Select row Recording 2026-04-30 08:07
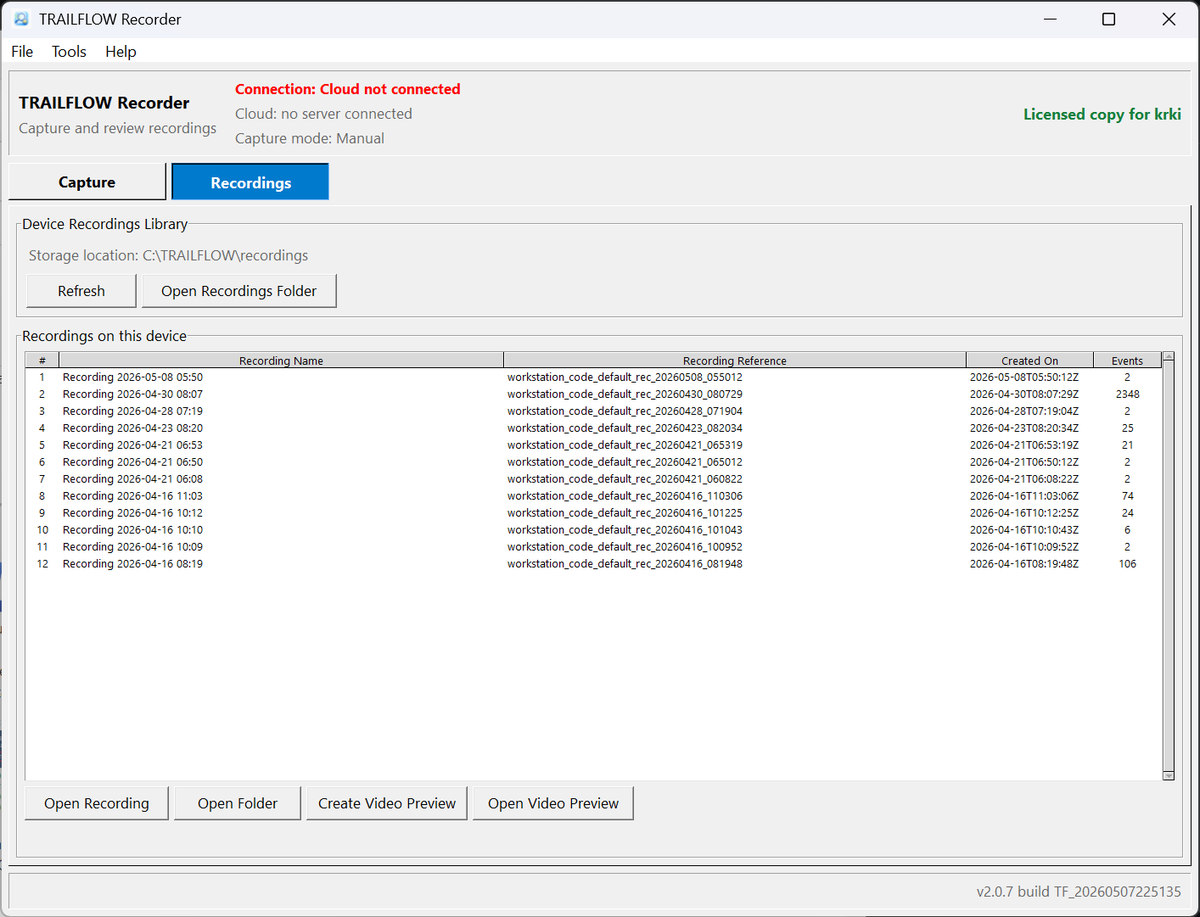The width and height of the screenshot is (1200, 917). [594, 394]
